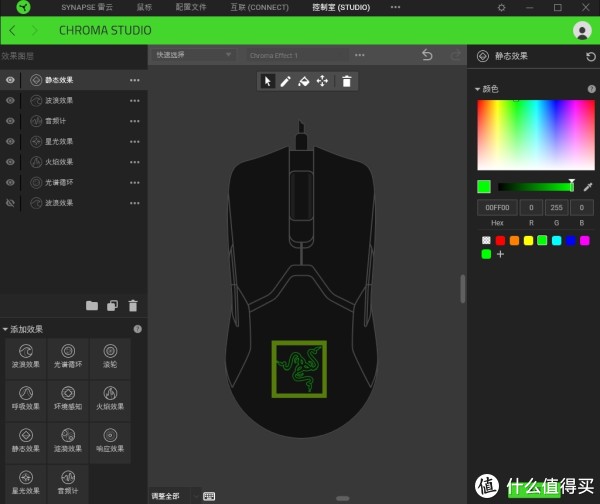Switch to 鼠标 tab
600x504 pixels.
144,7
